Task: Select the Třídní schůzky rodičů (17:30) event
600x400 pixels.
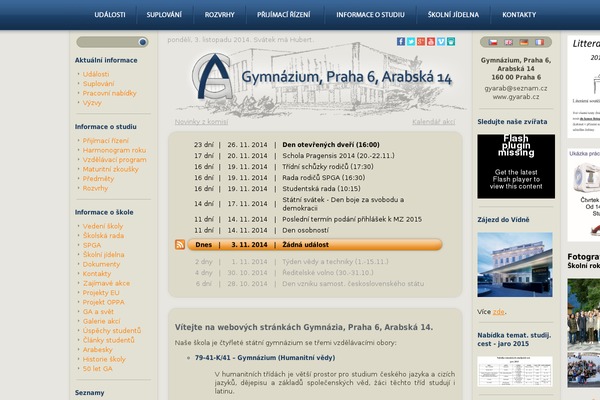Action: [x=328, y=167]
